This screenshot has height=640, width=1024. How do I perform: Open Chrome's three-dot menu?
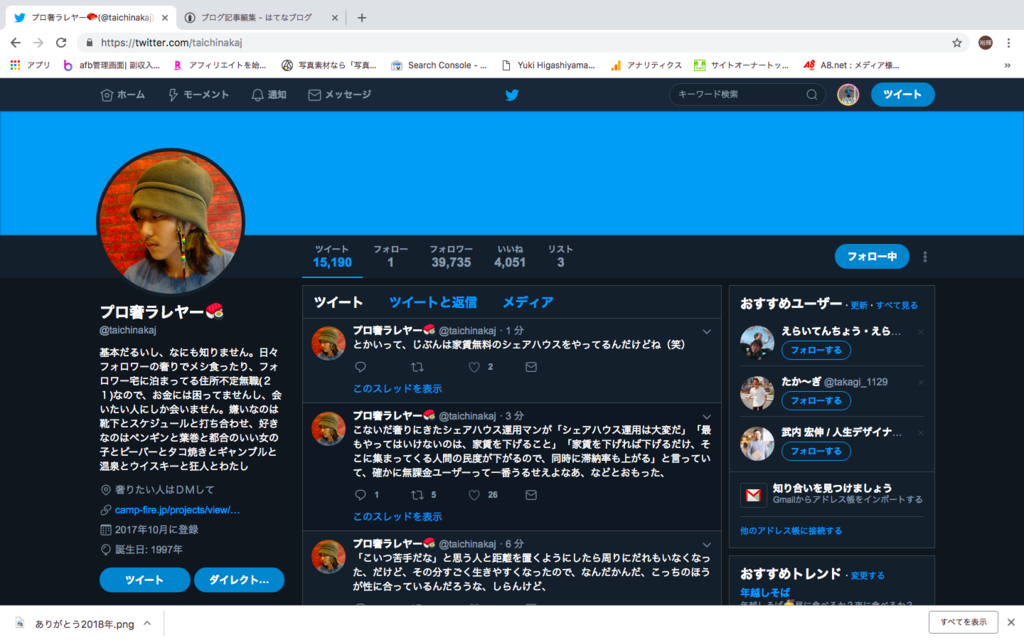(1008, 42)
